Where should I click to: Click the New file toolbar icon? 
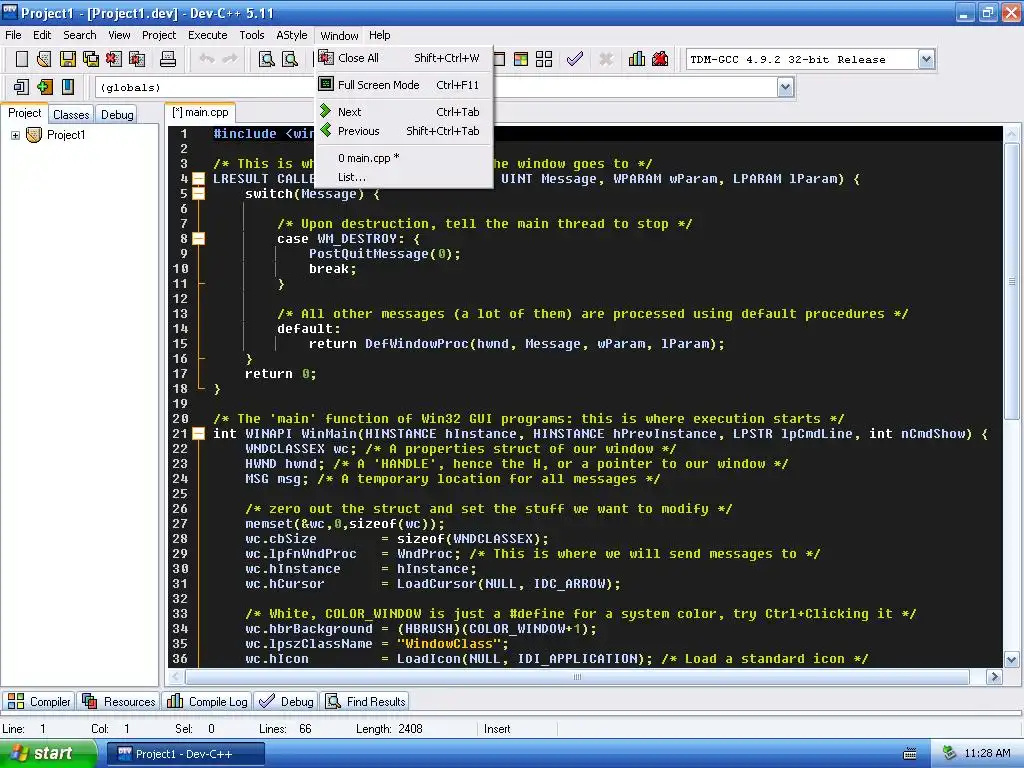click(x=22, y=59)
